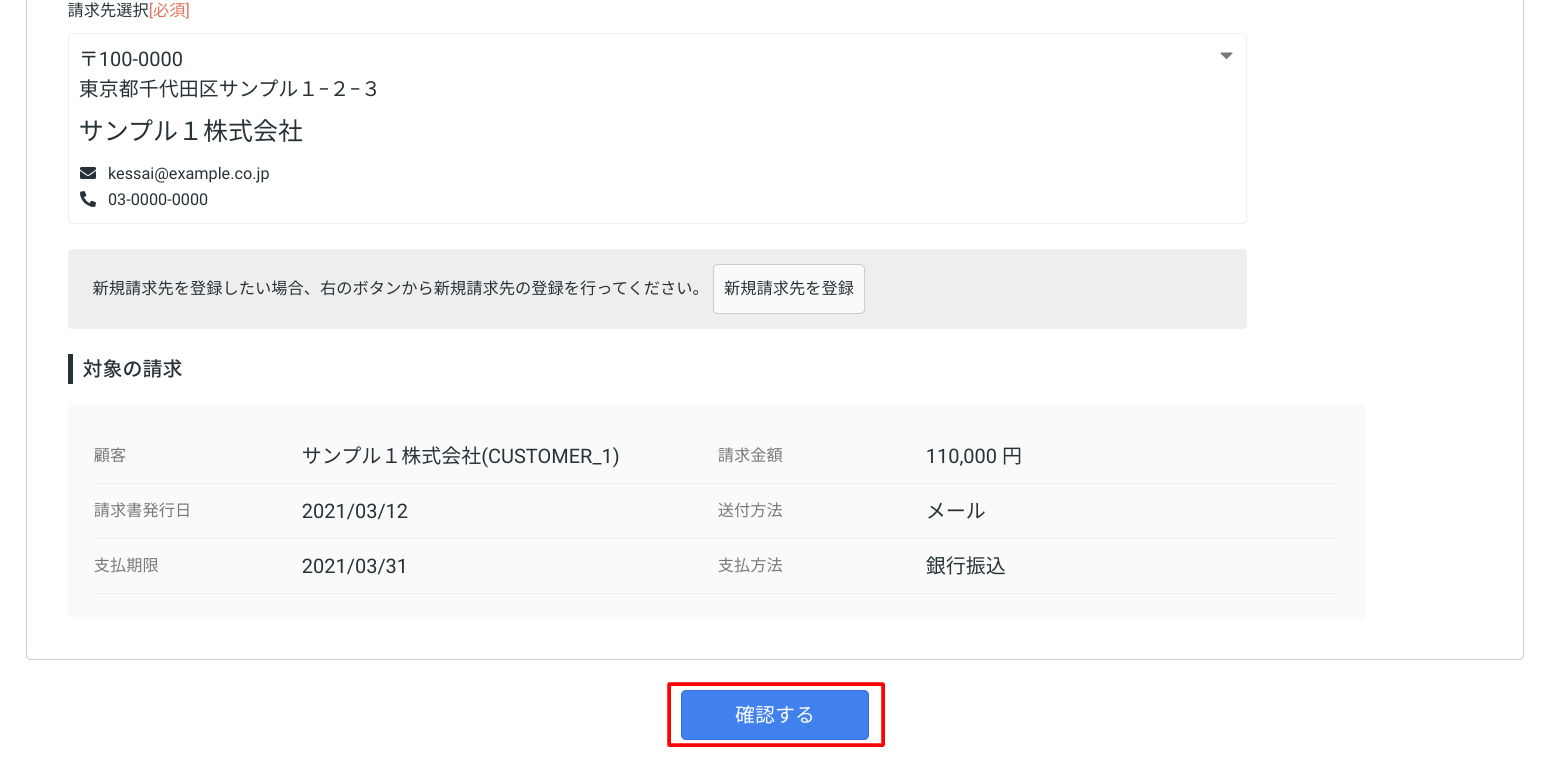
Task: Click the amount 110,000 円
Action: pyautogui.click(x=974, y=456)
